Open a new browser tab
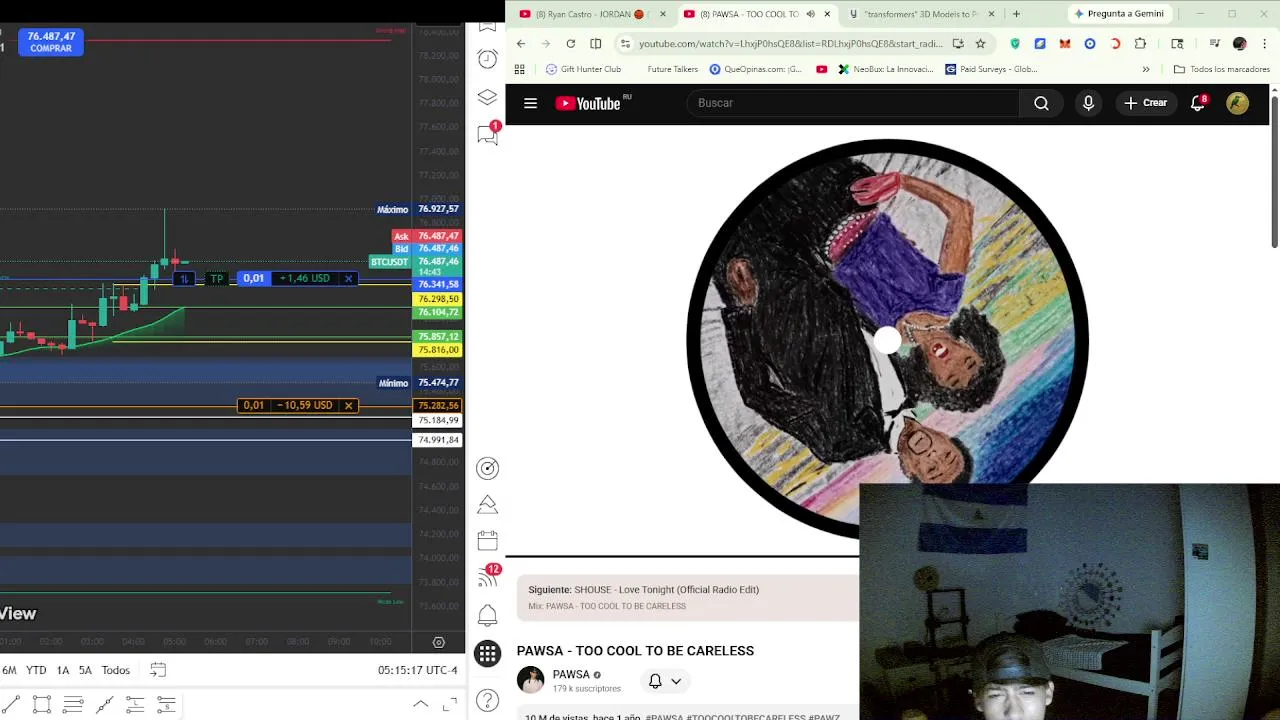 click(x=1016, y=14)
